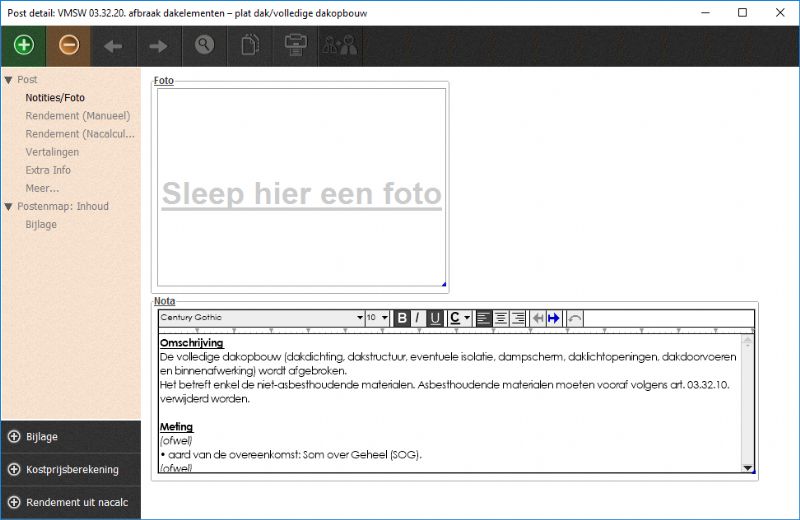
Task: Go to previous post with left arrow
Action: click(113, 45)
